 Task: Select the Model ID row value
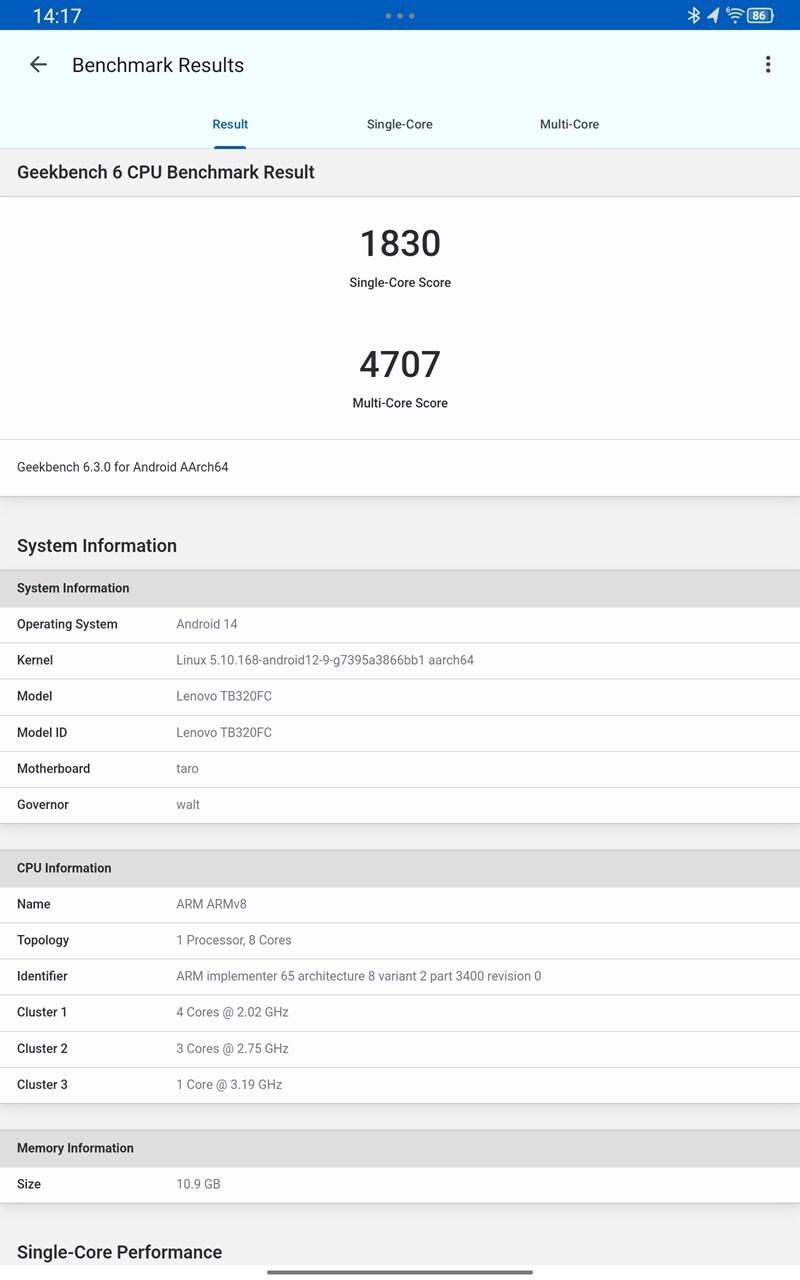point(224,732)
